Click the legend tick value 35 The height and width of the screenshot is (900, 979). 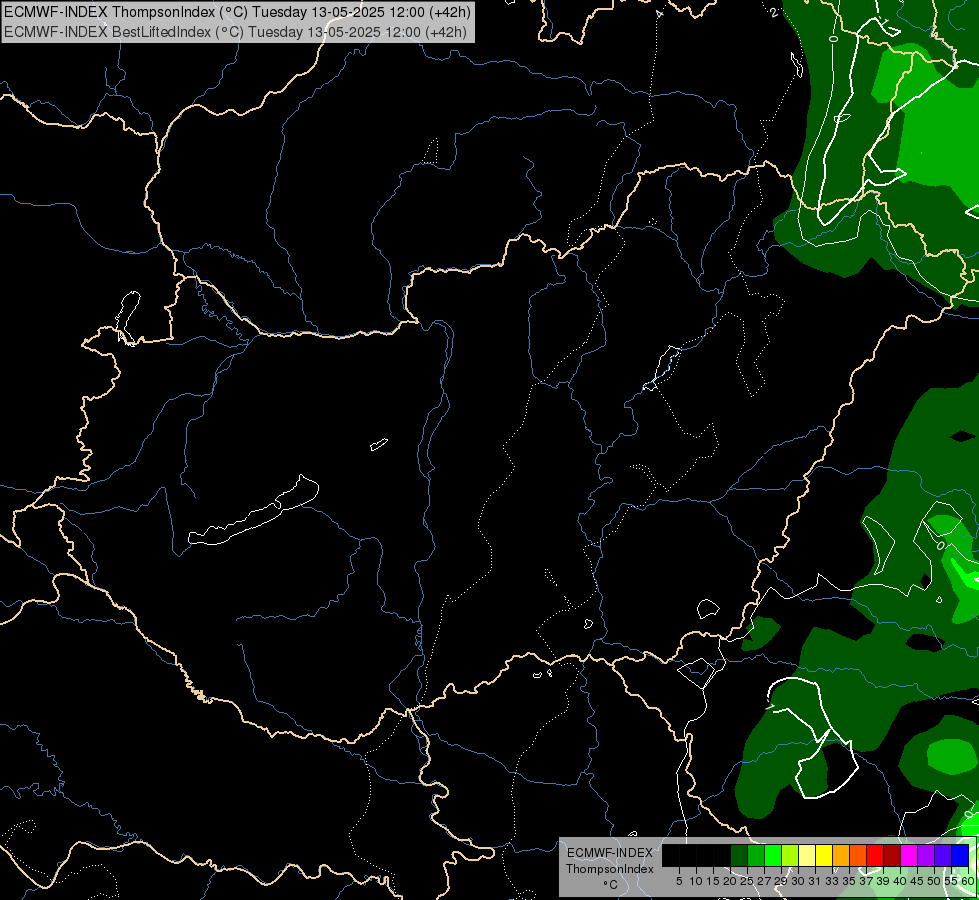tap(849, 881)
